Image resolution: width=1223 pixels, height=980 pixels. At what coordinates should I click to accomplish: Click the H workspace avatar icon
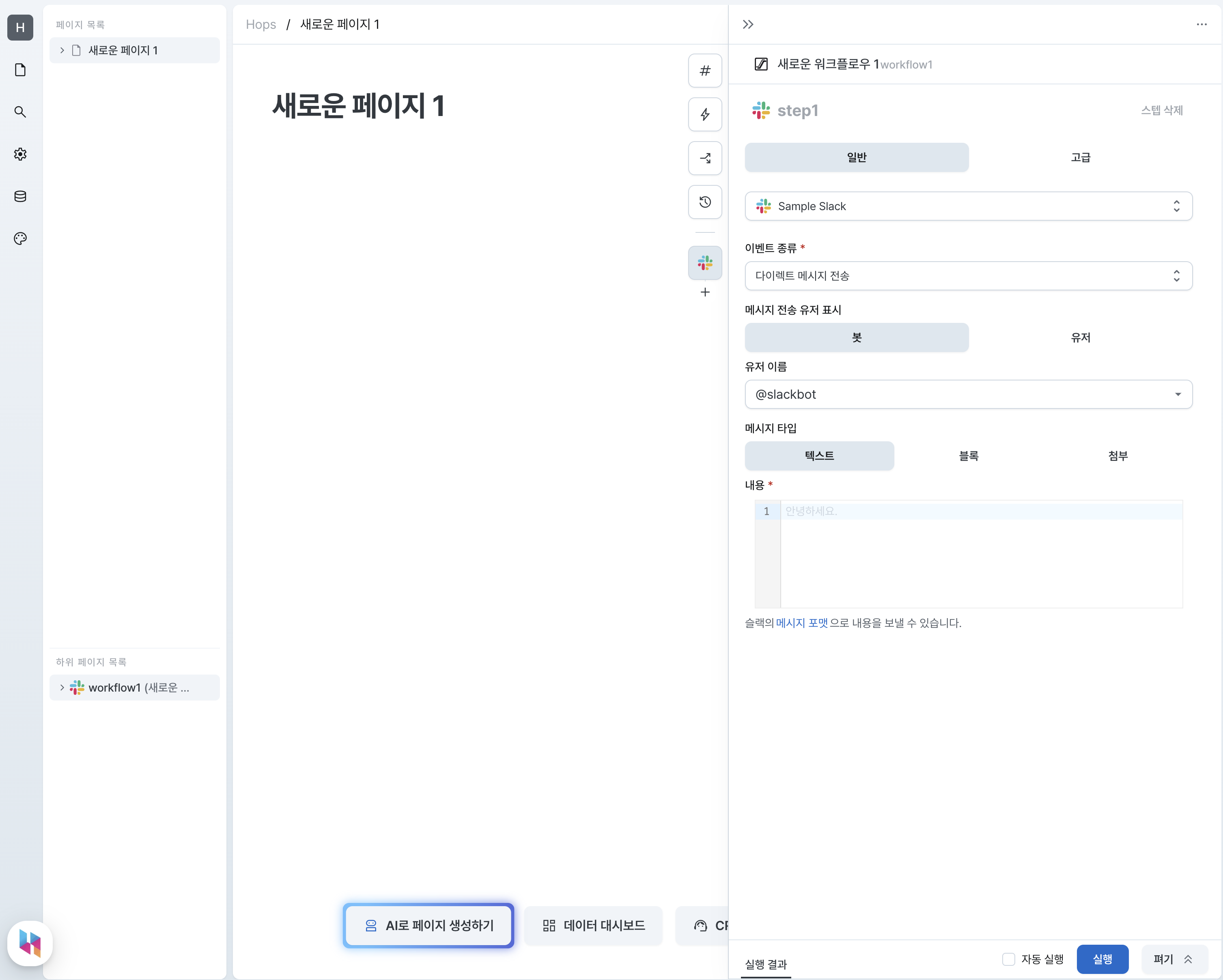pos(20,27)
